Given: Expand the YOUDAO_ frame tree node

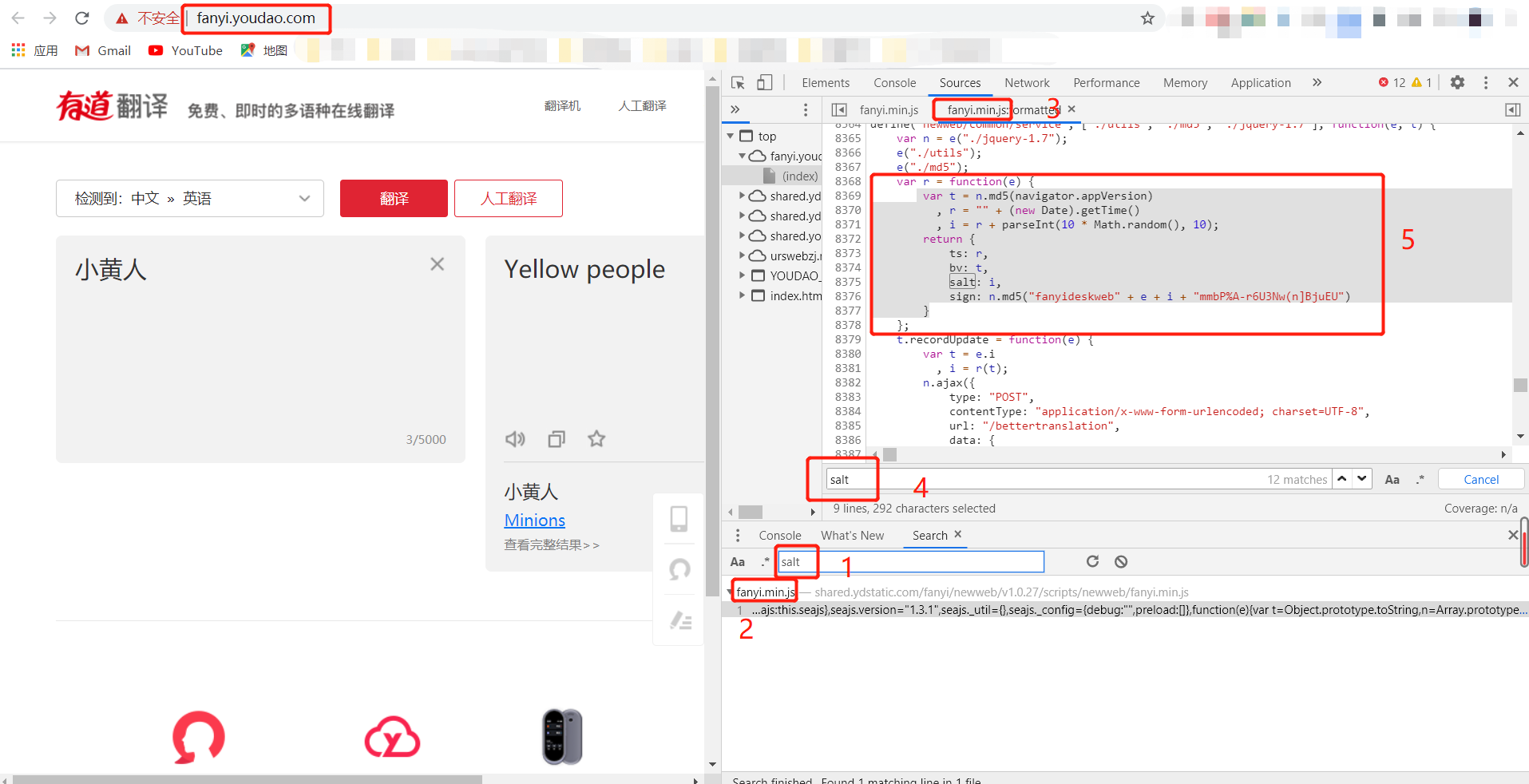Looking at the screenshot, I should [x=742, y=275].
